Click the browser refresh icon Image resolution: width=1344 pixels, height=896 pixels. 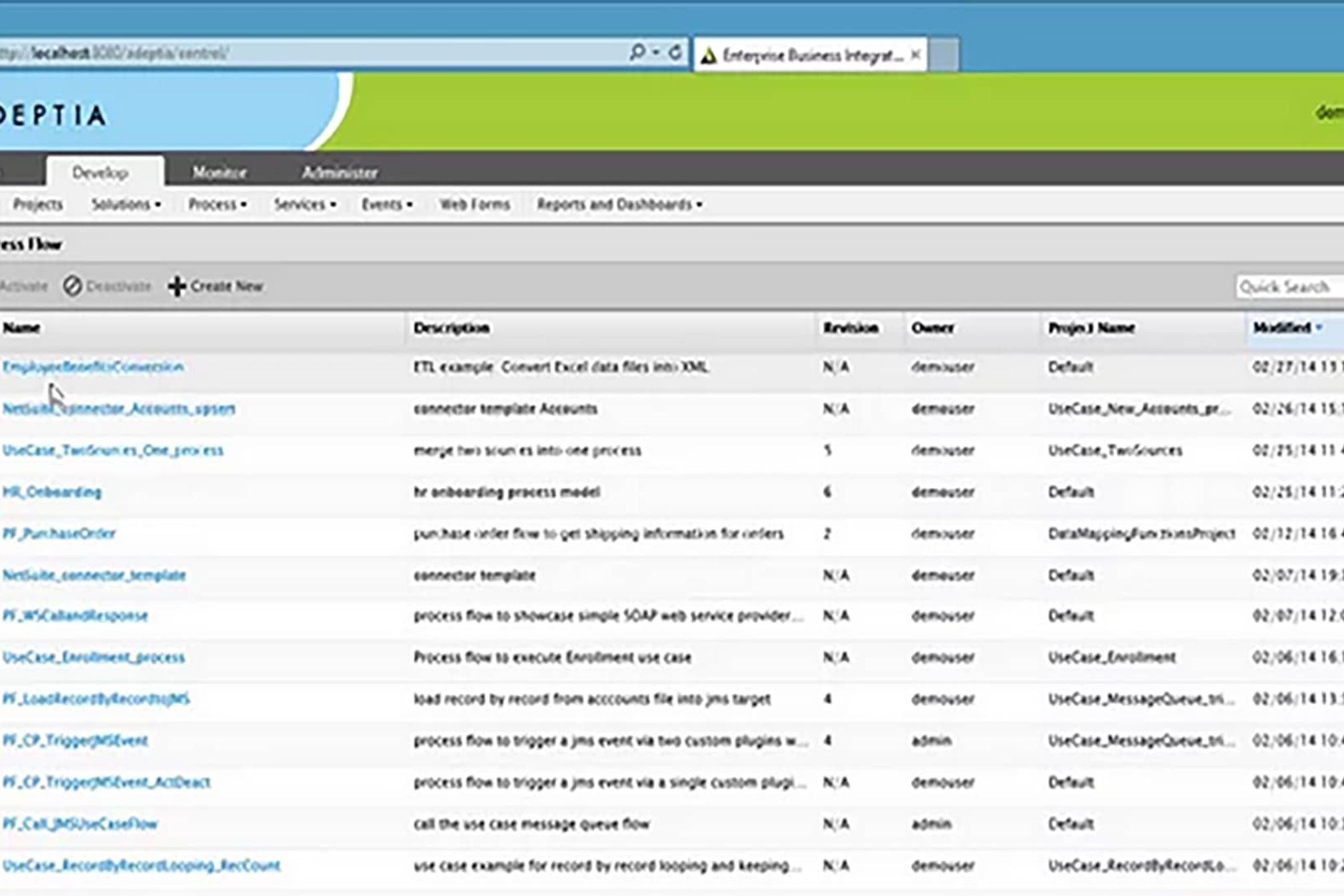coord(675,53)
